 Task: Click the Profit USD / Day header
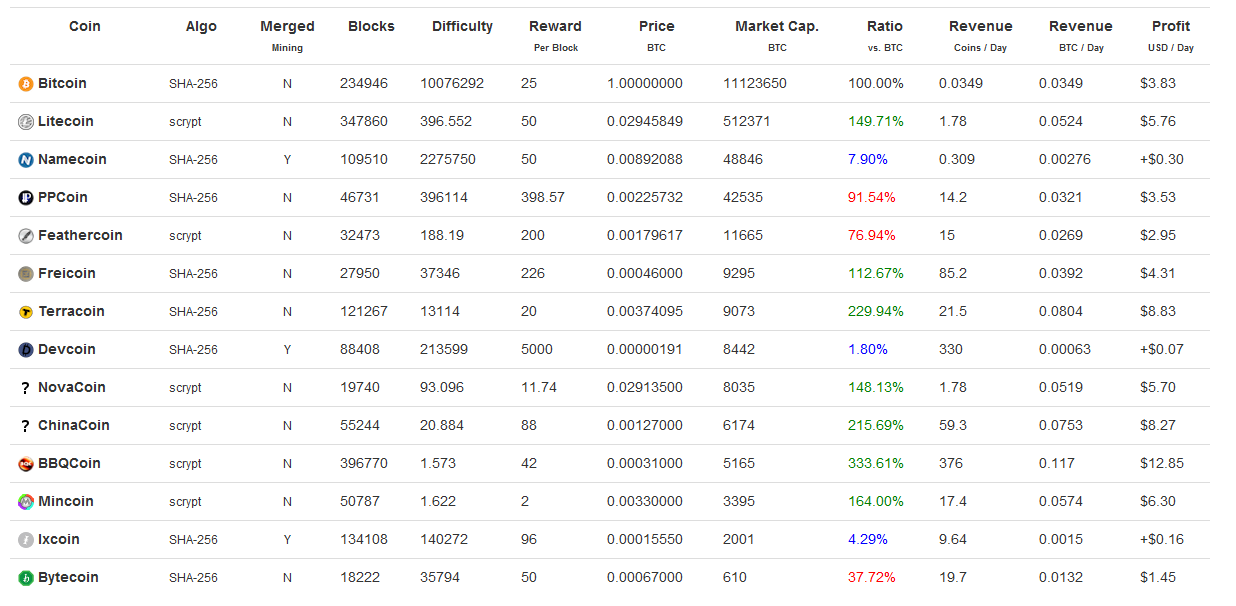pyautogui.click(x=1170, y=27)
